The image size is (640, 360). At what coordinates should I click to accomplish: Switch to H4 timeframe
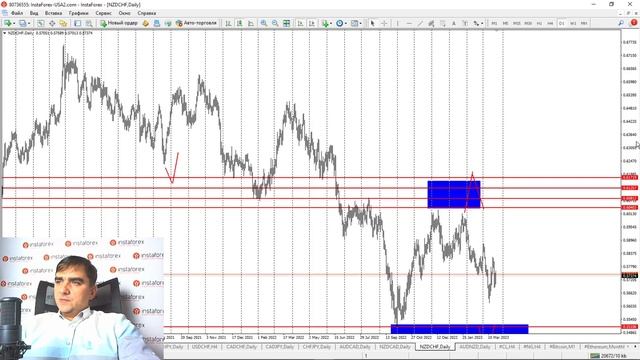pyautogui.click(x=550, y=23)
